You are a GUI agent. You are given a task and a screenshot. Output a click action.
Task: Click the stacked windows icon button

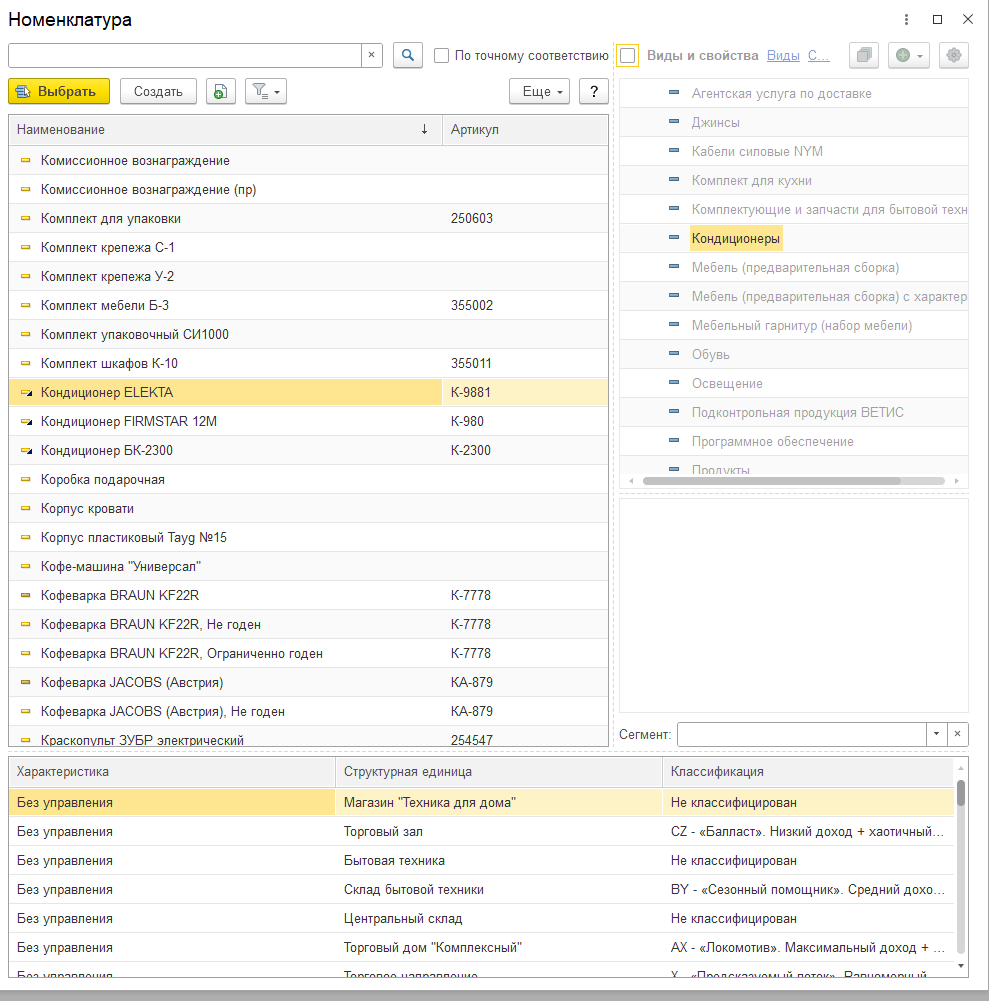click(864, 56)
